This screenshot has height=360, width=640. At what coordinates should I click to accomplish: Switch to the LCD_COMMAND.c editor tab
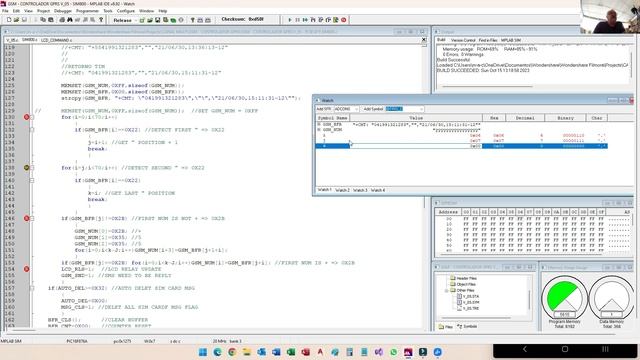coord(56,40)
